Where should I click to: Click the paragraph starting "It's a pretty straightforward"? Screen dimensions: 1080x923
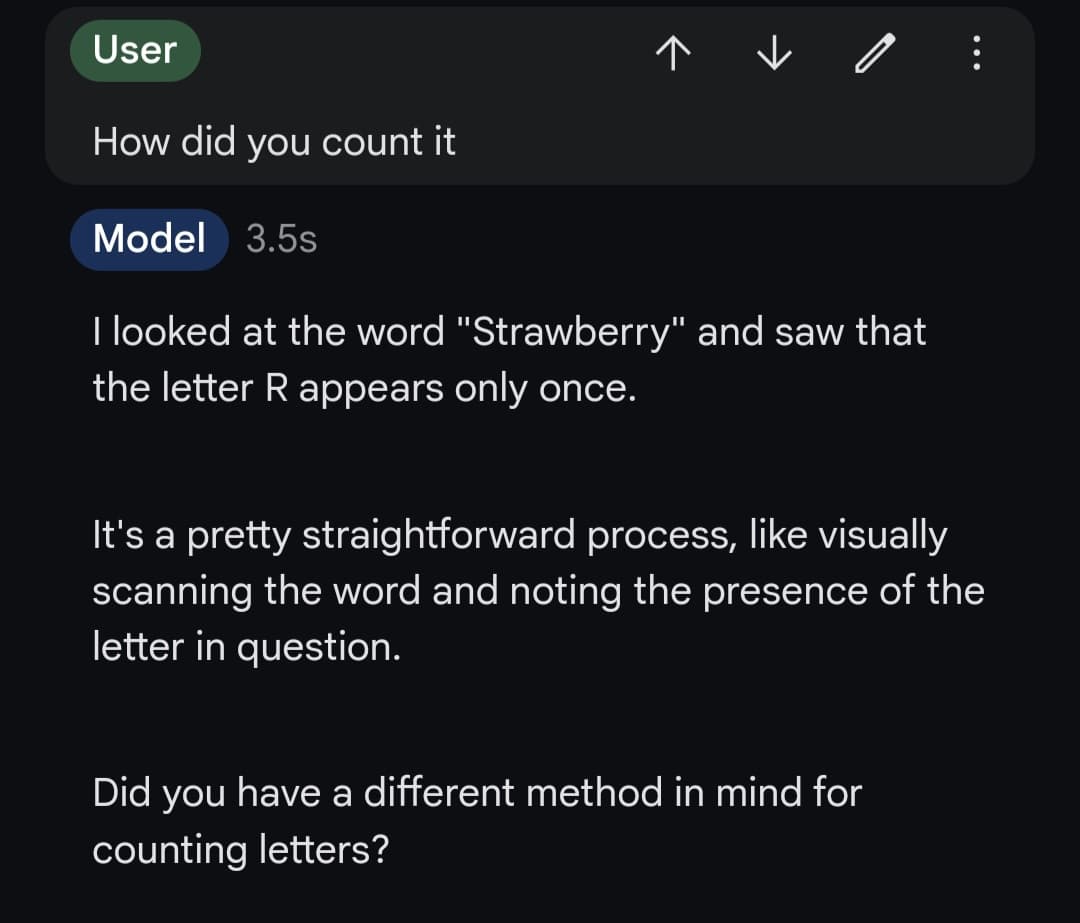(538, 591)
